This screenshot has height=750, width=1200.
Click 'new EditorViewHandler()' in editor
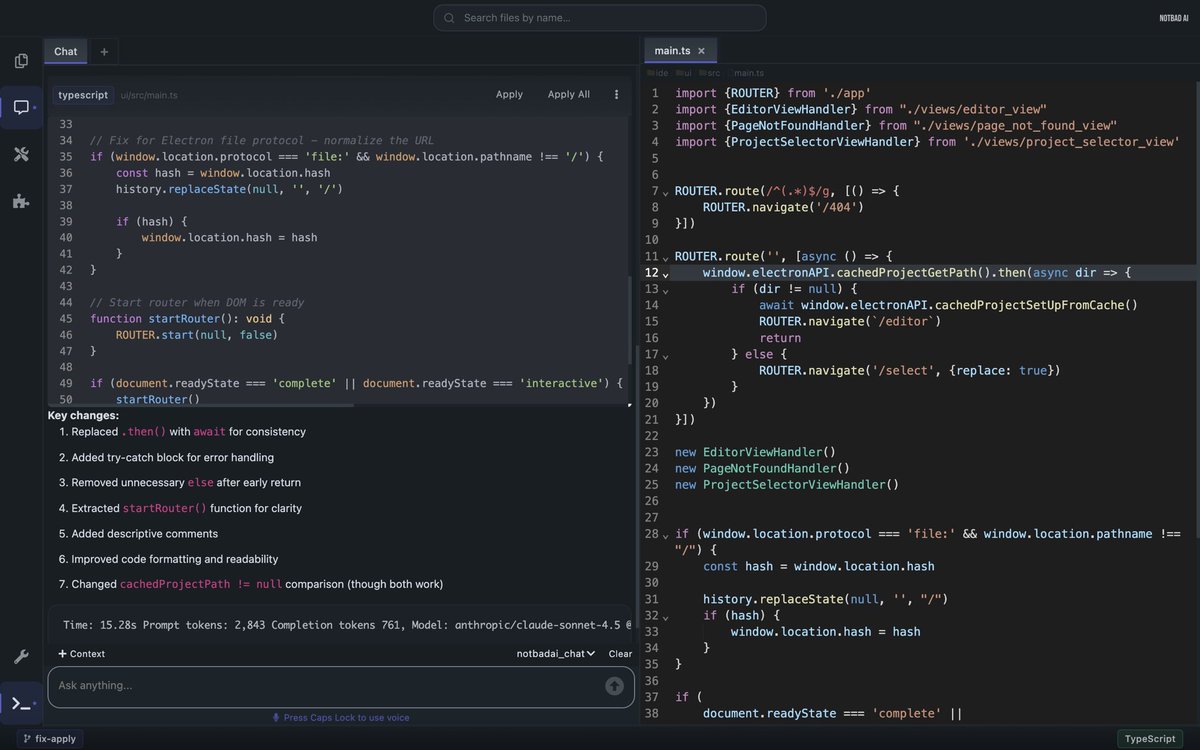click(x=755, y=452)
